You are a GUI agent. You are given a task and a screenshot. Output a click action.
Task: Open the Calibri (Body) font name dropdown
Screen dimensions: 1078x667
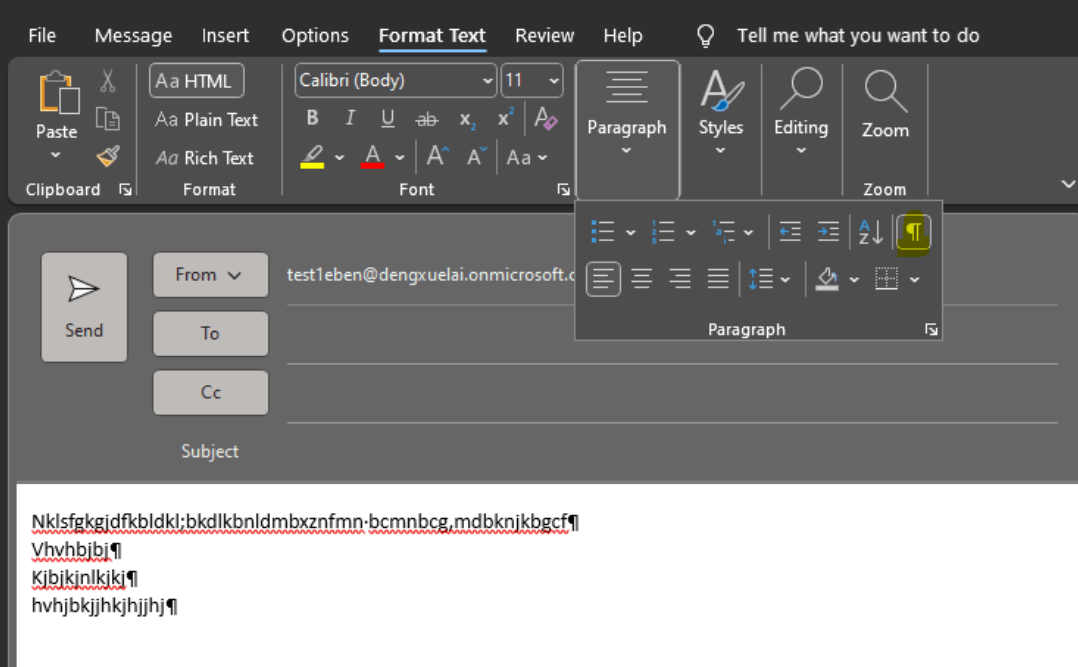point(487,81)
